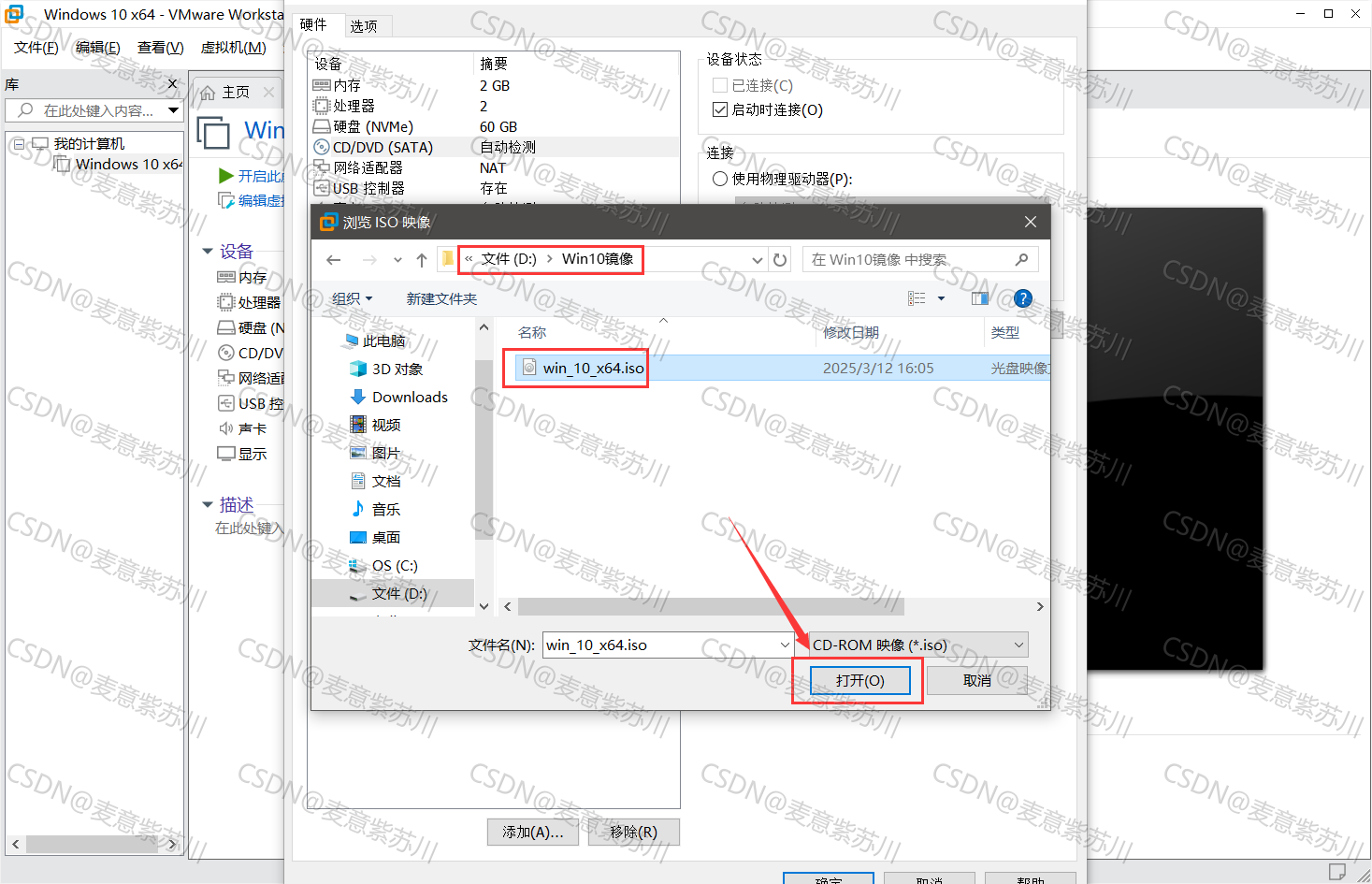Select the OS (C:) drive
1372x884 pixels.
tap(383, 565)
